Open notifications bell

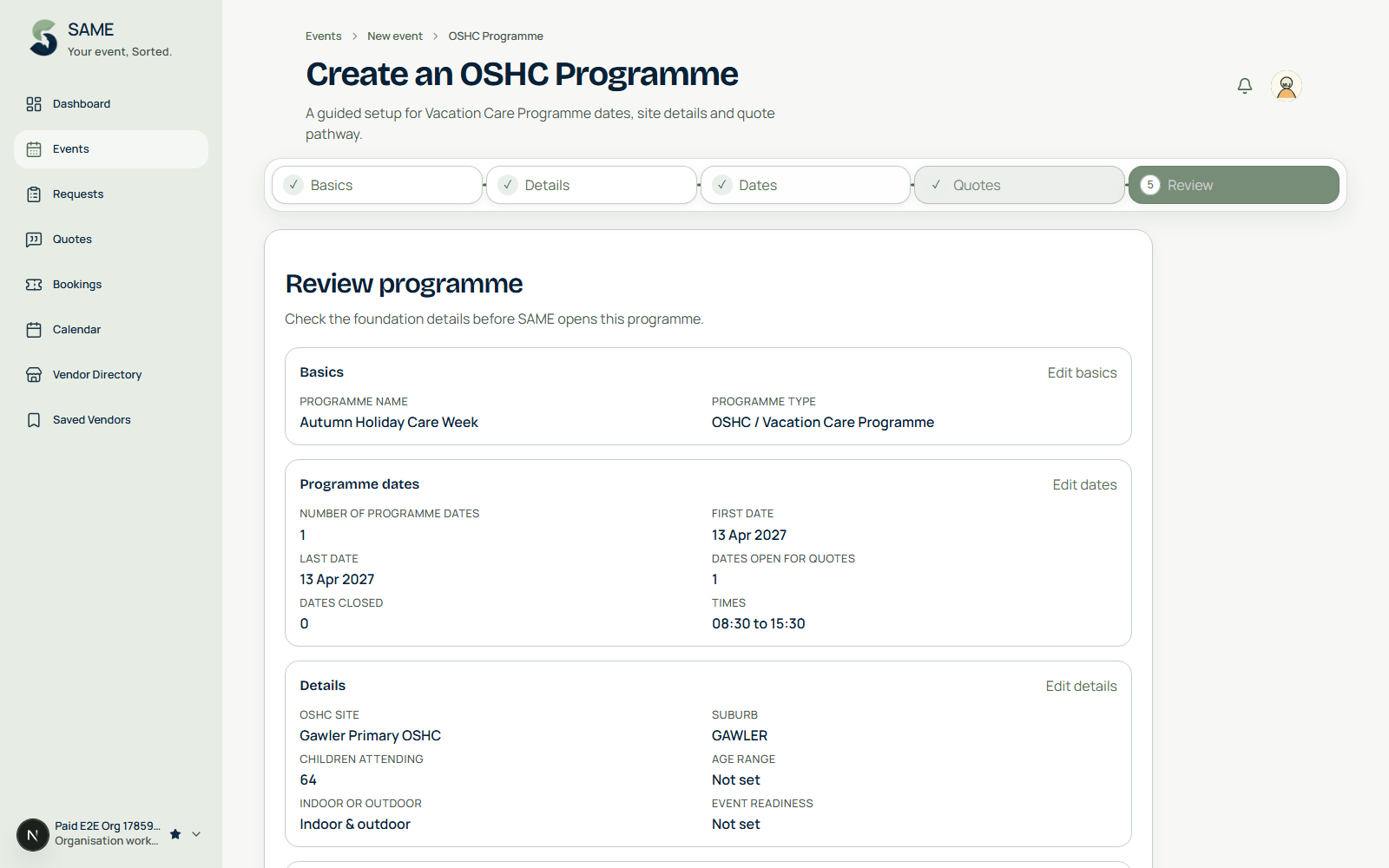coord(1245,86)
